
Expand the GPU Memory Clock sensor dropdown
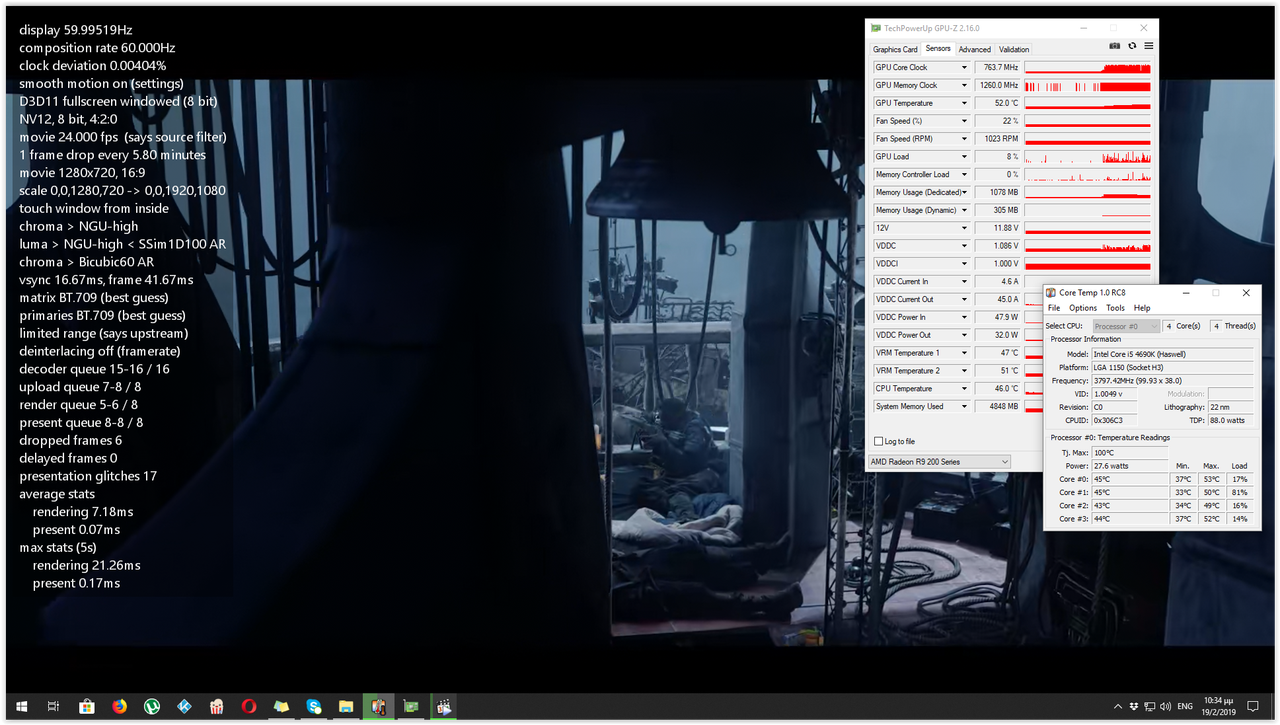coord(964,86)
